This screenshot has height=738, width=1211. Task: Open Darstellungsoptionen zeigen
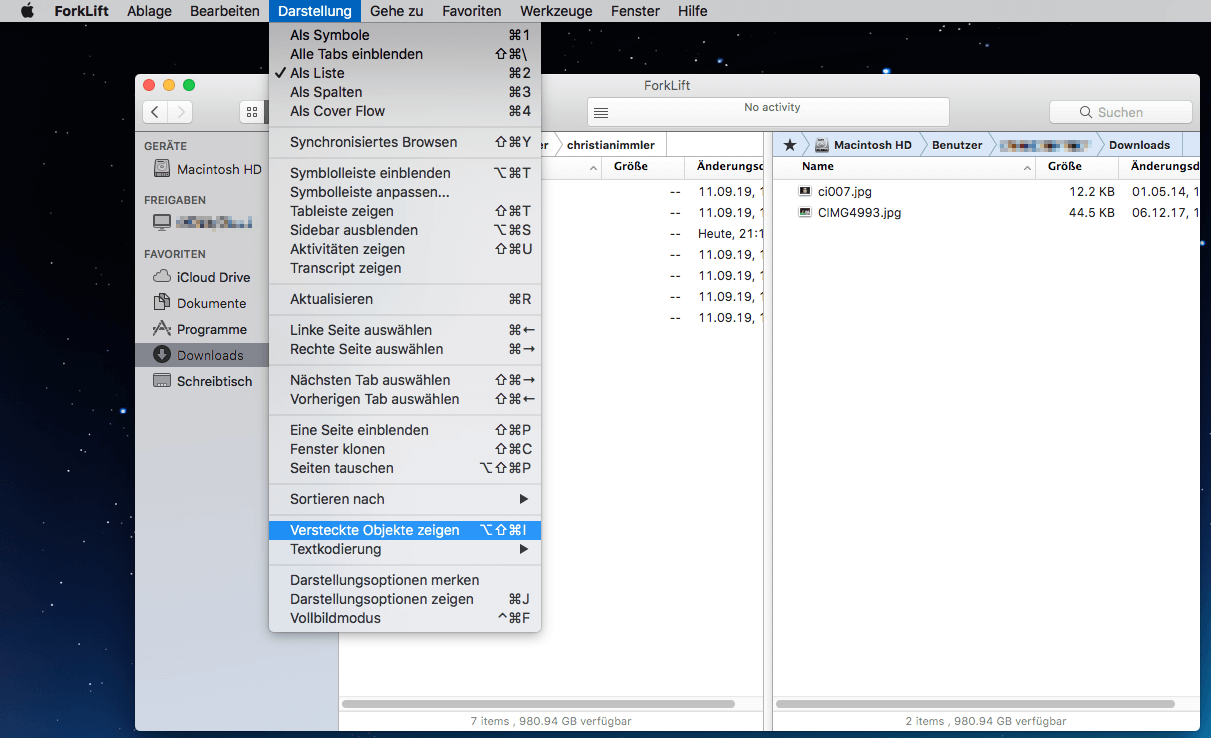pos(405,599)
